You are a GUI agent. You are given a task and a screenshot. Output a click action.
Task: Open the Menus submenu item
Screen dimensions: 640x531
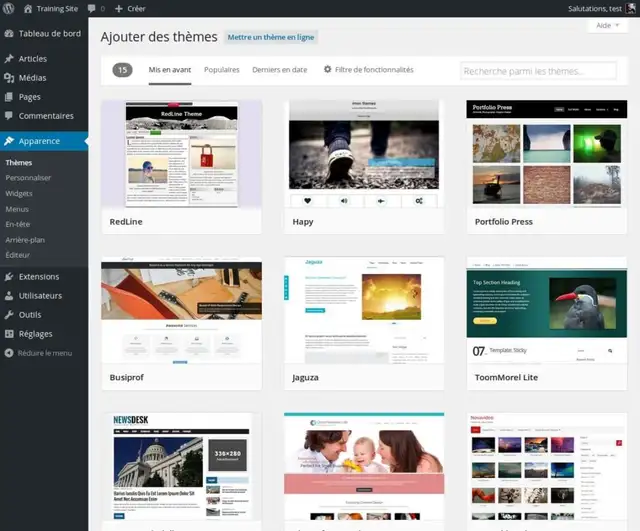click(17, 209)
